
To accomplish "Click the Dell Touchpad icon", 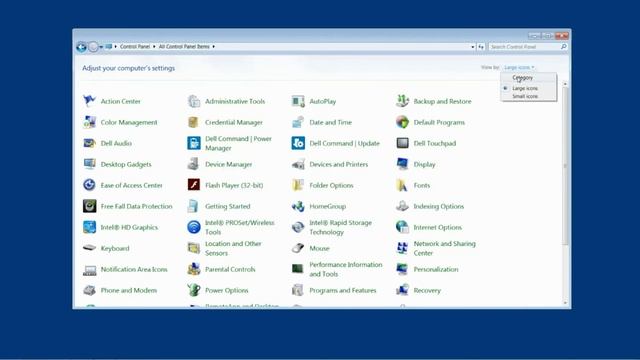I will click(x=402, y=143).
